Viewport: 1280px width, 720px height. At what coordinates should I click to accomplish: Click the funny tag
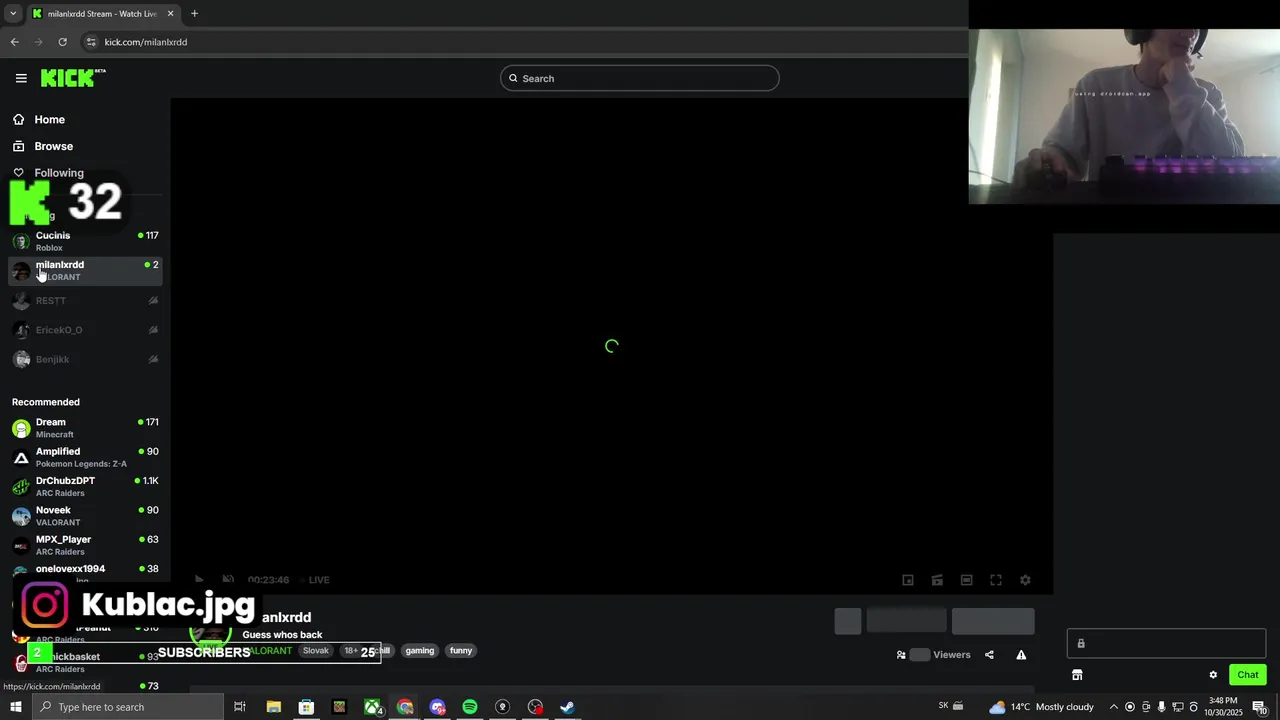coord(461,651)
